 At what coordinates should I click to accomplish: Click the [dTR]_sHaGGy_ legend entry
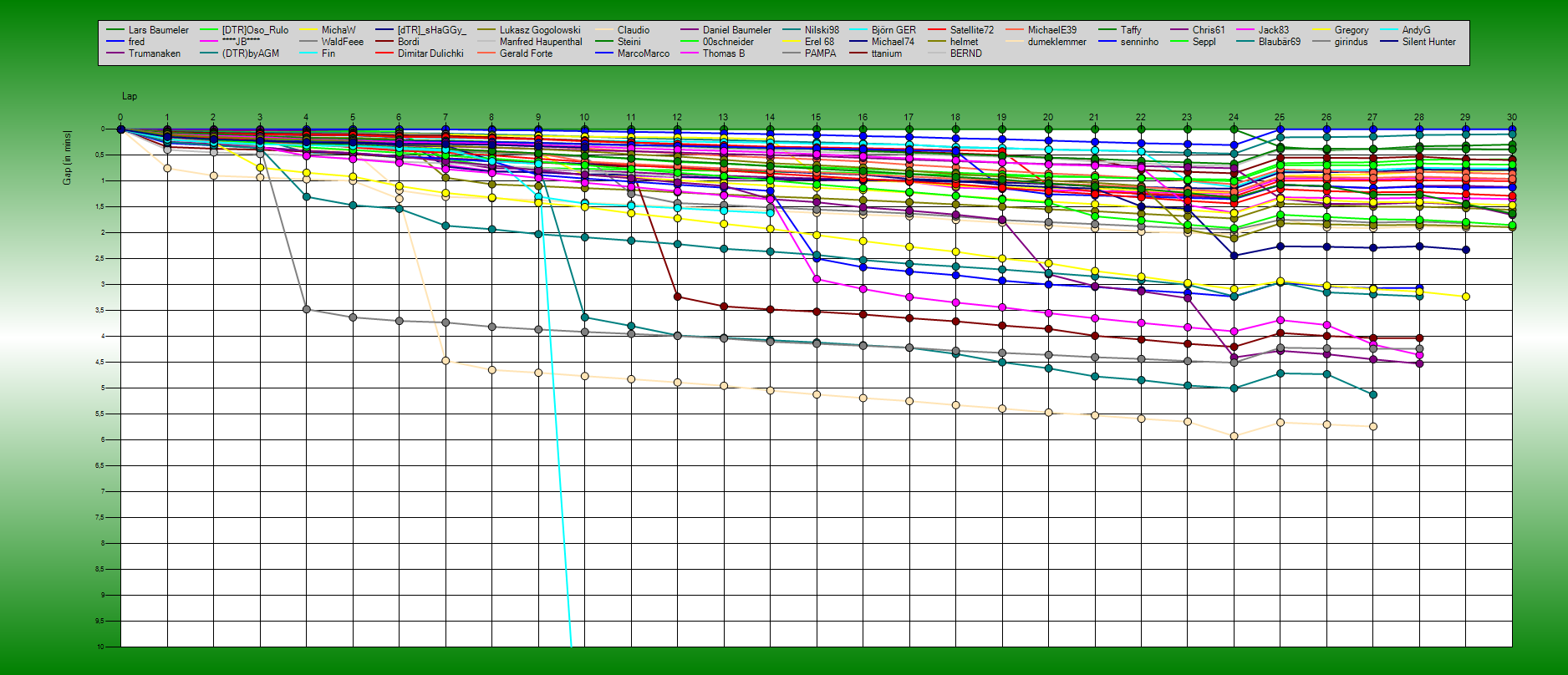432,30
